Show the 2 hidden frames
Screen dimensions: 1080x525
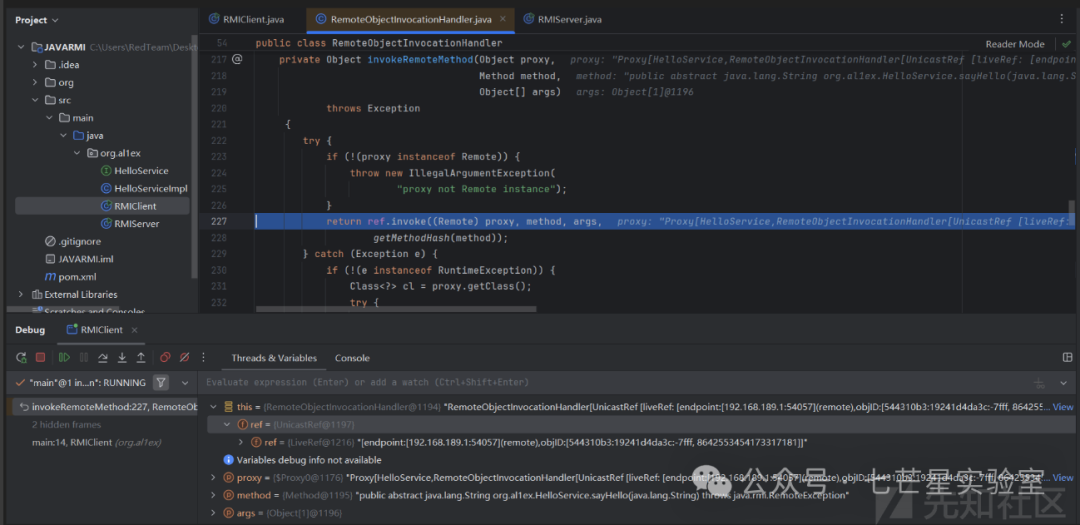(x=66, y=424)
